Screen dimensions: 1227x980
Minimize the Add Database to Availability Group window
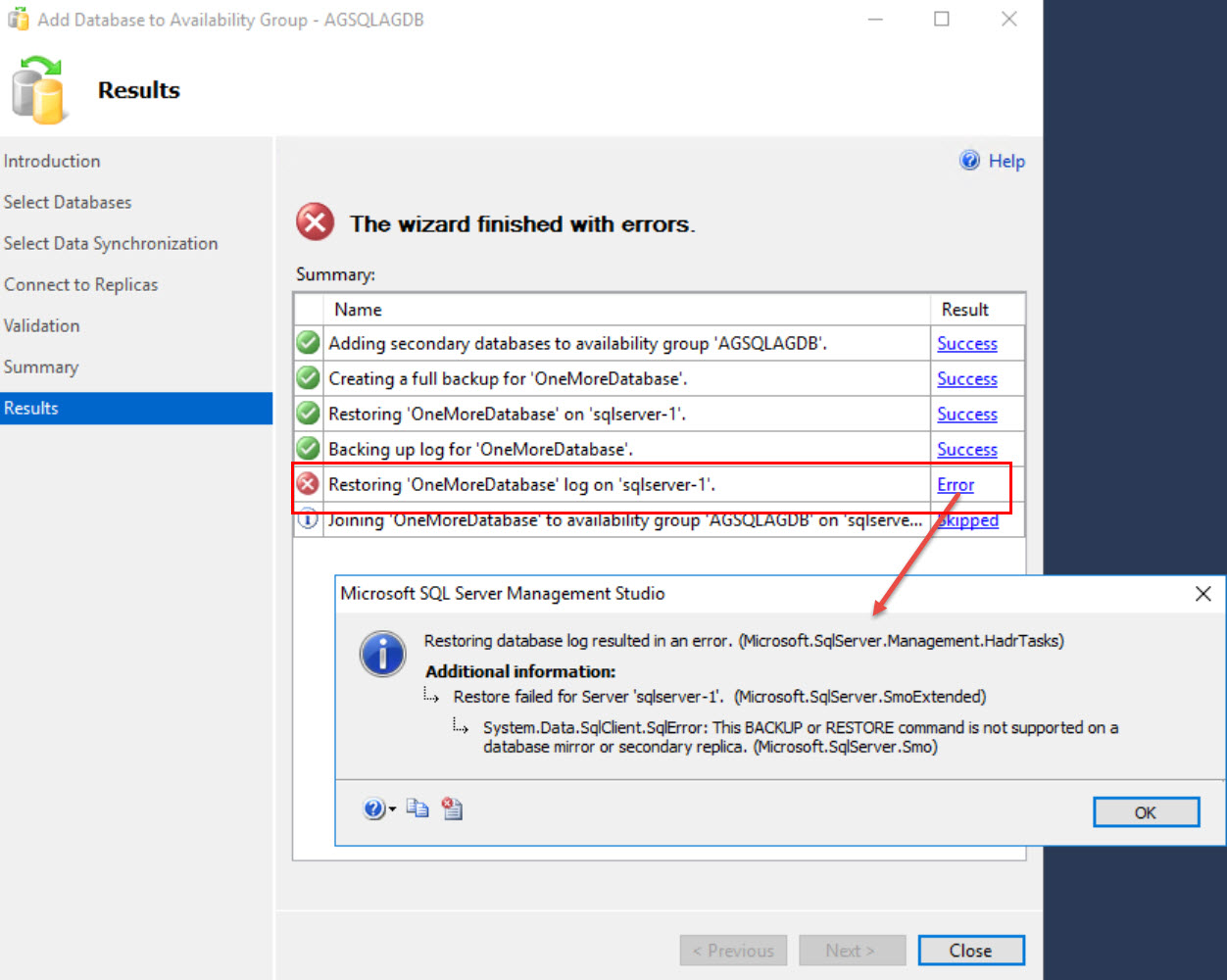pyautogui.click(x=875, y=19)
